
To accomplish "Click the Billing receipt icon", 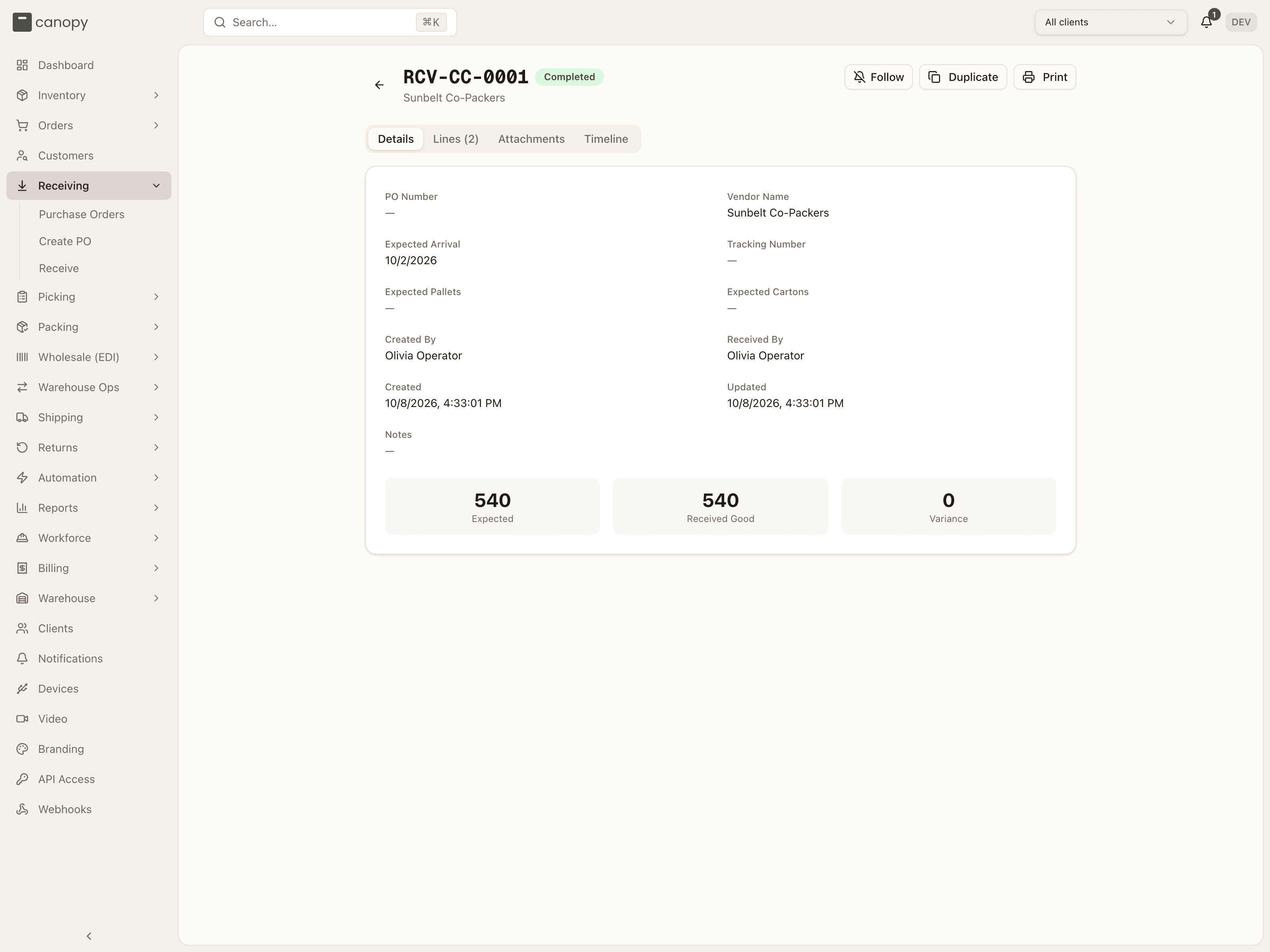I will [x=22, y=568].
